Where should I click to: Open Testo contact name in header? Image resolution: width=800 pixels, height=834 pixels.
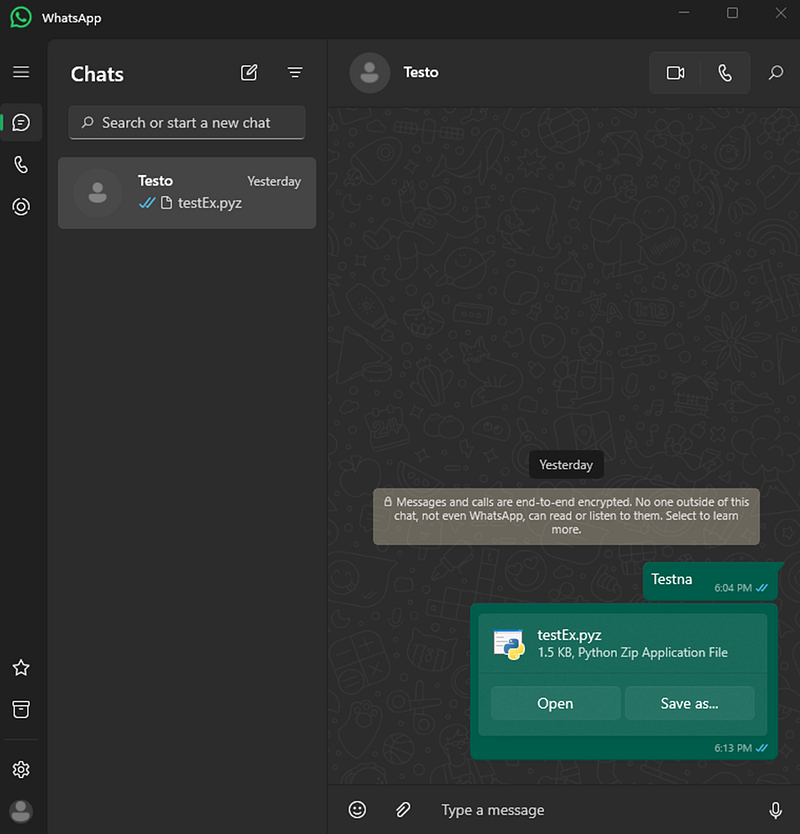tap(421, 72)
